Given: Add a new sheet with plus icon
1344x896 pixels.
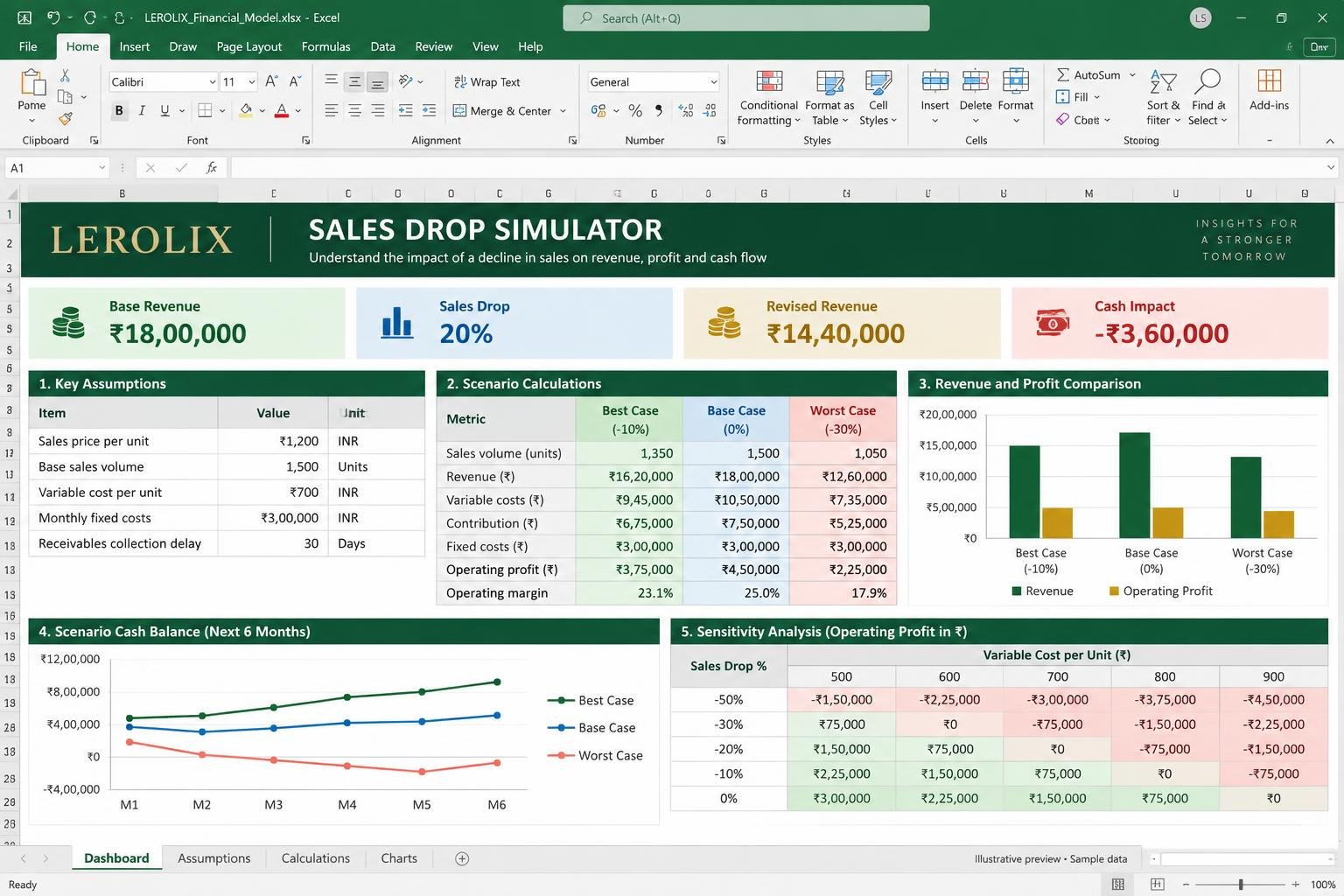Looking at the screenshot, I should 462,858.
